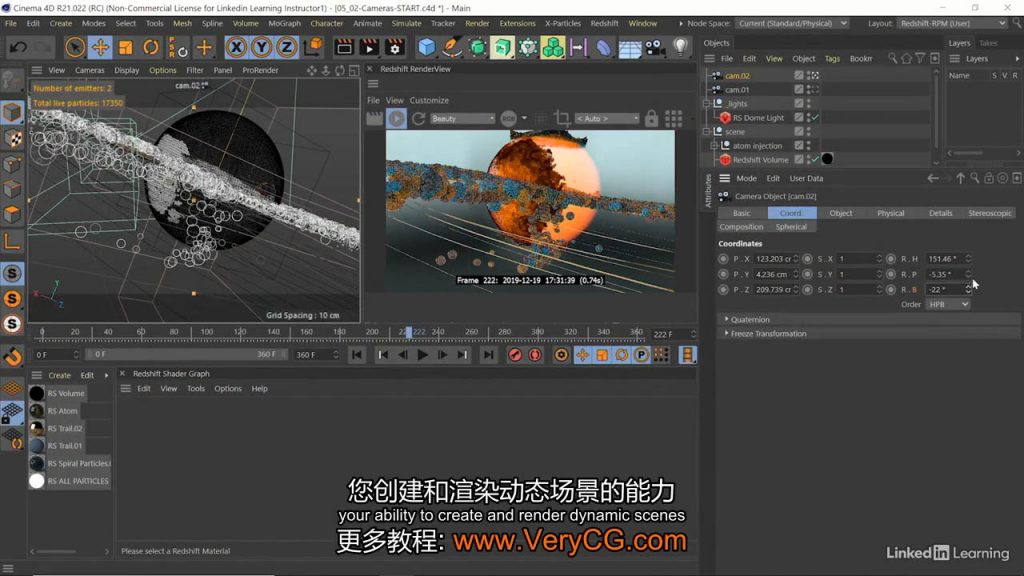Click the RenderView lock icon
This screenshot has width=1024, height=576.
pos(651,118)
